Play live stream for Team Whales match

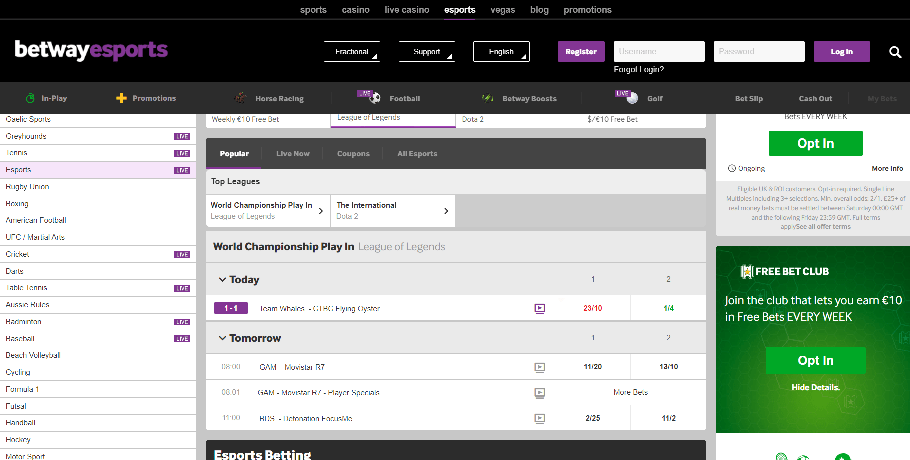point(540,308)
